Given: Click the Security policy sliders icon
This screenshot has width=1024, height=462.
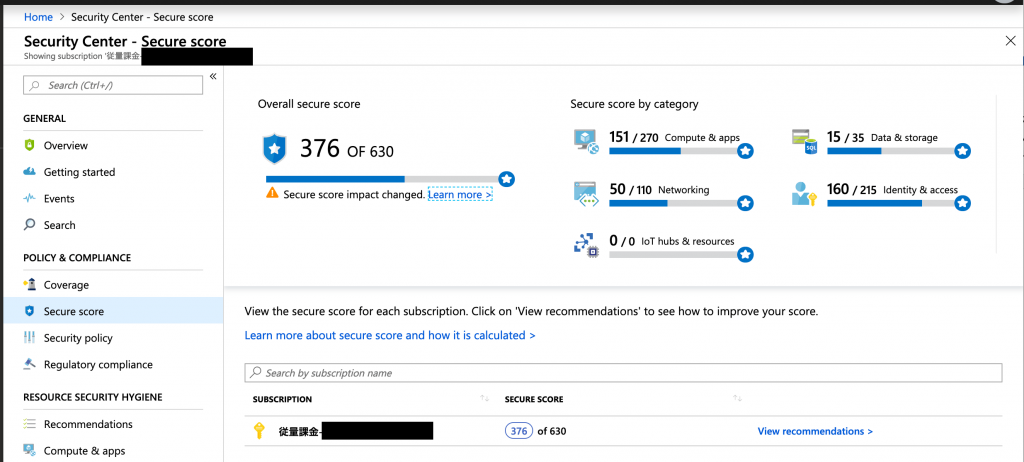Looking at the screenshot, I should pyautogui.click(x=29, y=337).
